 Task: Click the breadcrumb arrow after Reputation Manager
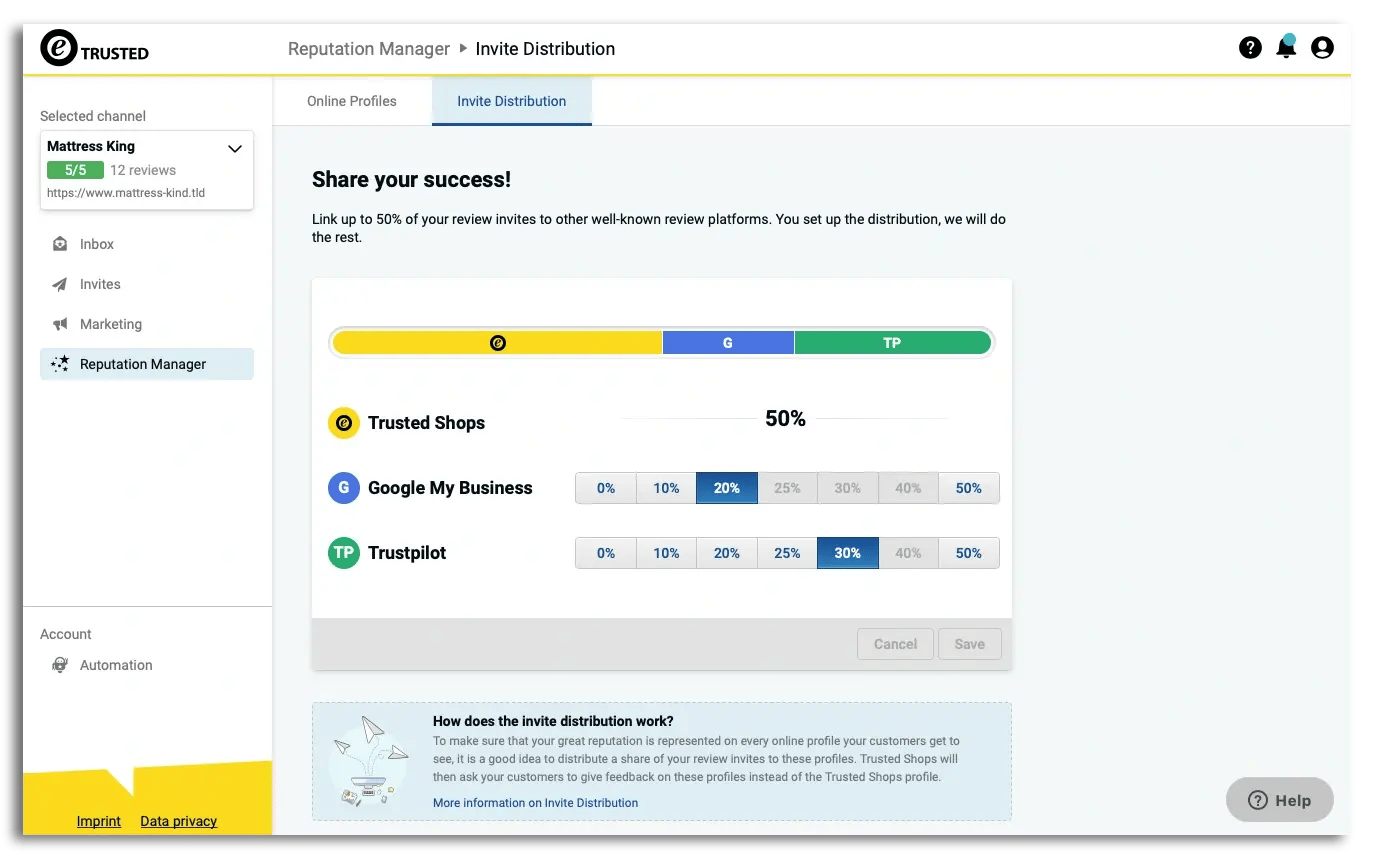(463, 48)
